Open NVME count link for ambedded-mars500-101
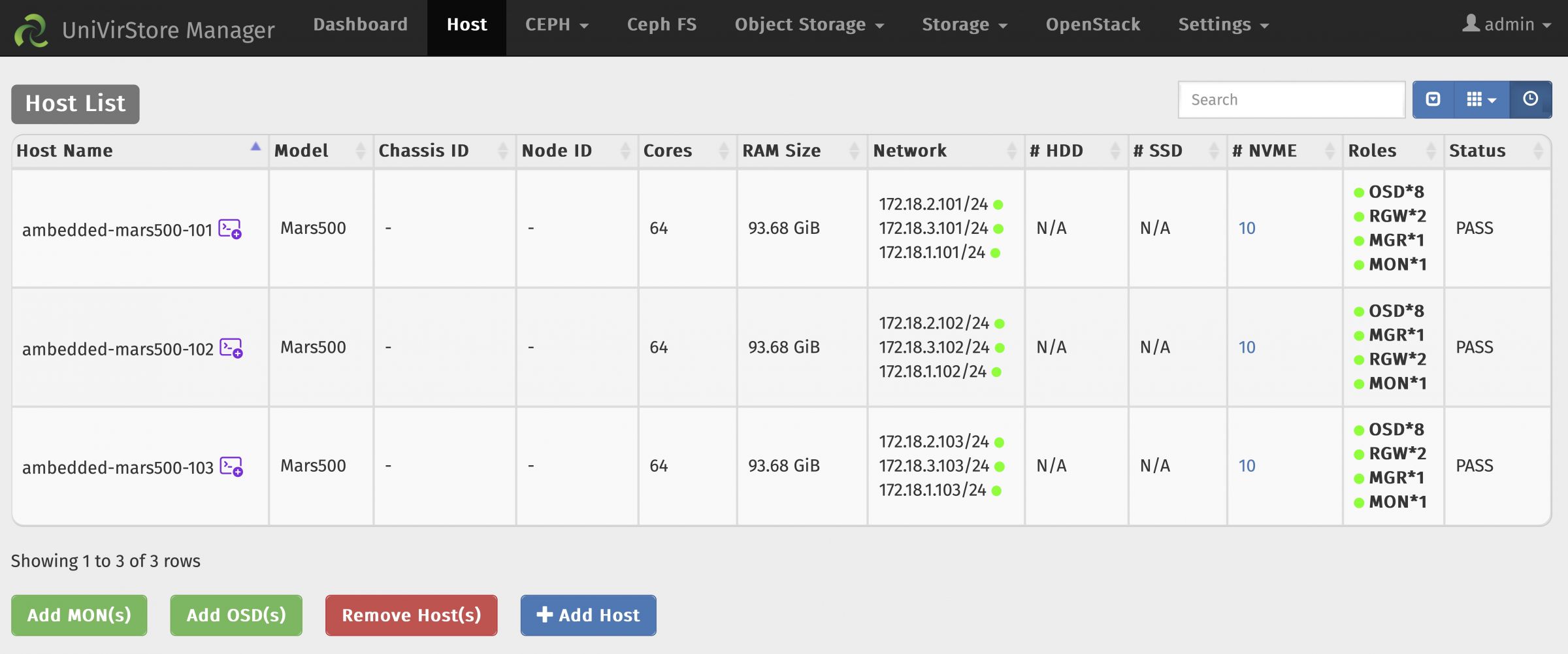This screenshot has height=654, width=1568. [x=1247, y=228]
